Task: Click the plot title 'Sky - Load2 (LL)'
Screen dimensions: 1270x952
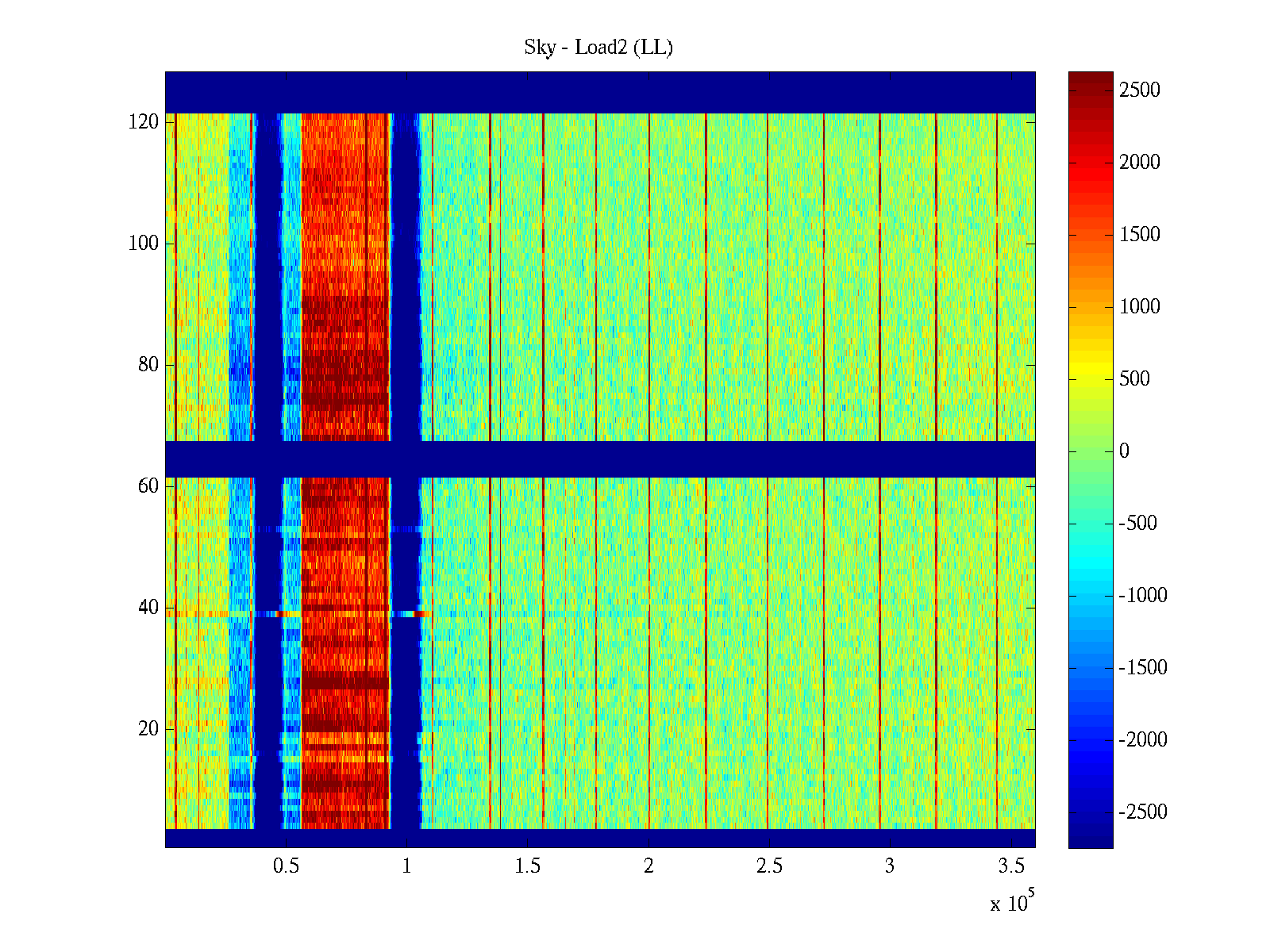Action: (598, 48)
